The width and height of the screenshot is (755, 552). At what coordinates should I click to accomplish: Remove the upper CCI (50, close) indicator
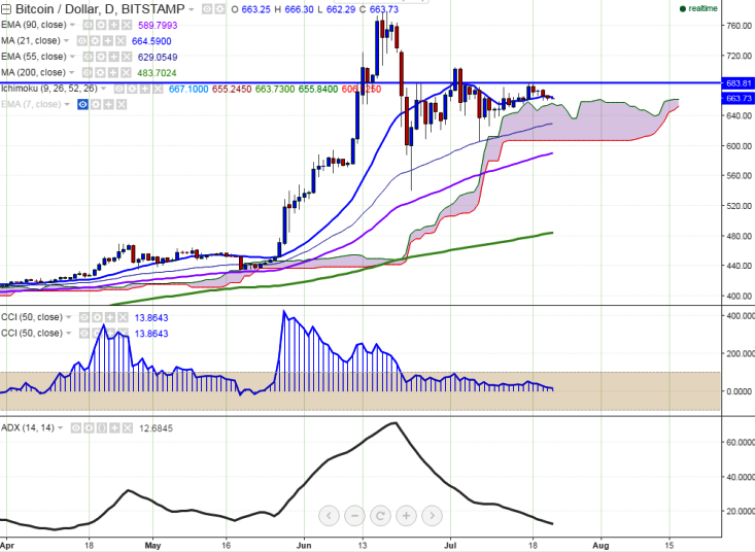pos(123,317)
